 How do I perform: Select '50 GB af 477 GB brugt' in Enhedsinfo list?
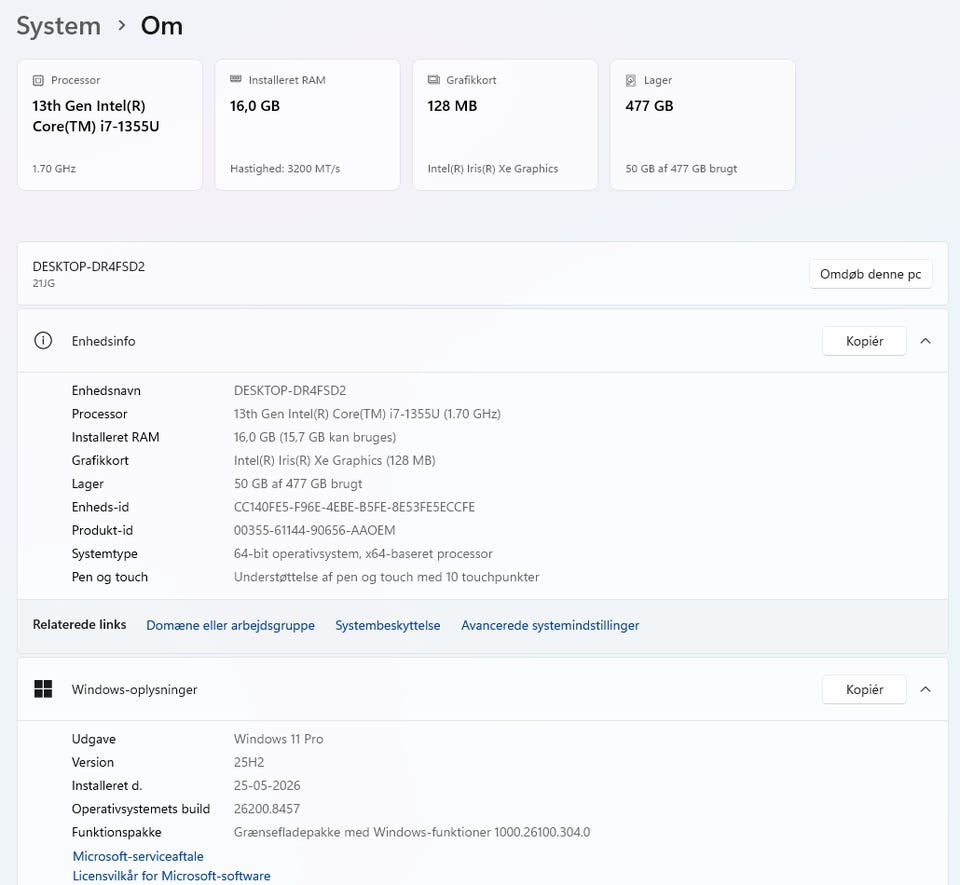(298, 484)
